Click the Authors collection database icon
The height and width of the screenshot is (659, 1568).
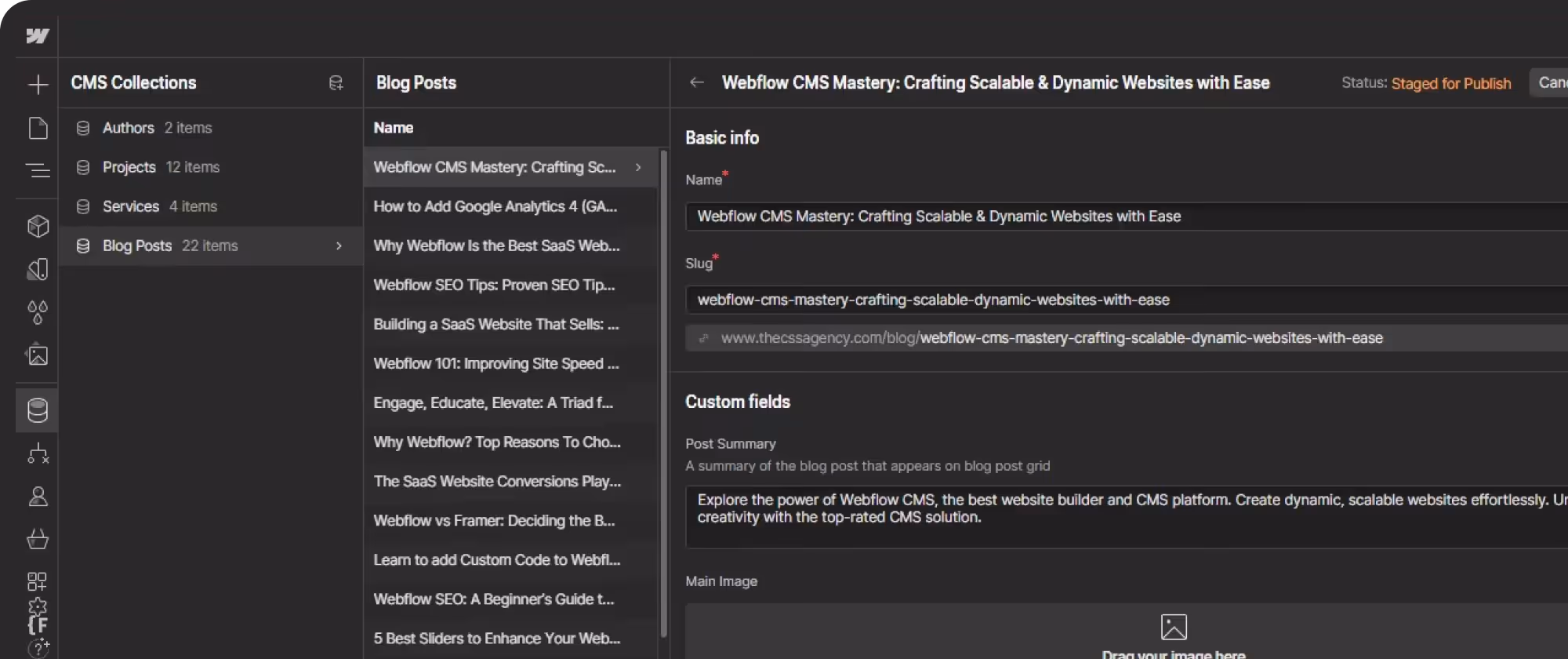[83, 128]
